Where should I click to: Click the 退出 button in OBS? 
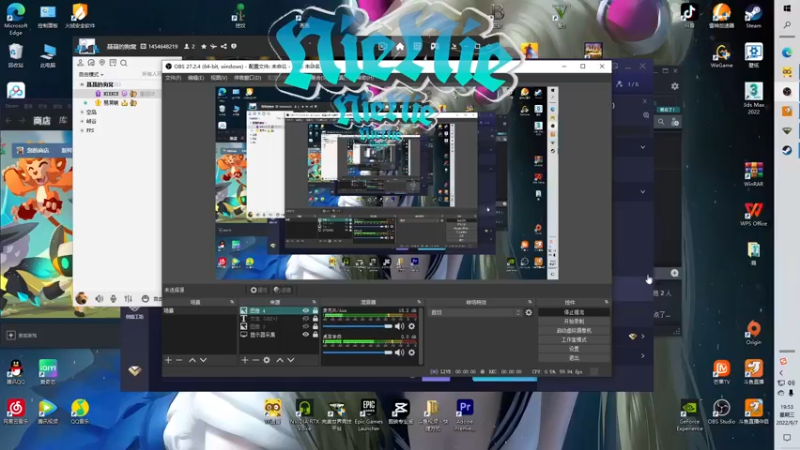click(573, 358)
